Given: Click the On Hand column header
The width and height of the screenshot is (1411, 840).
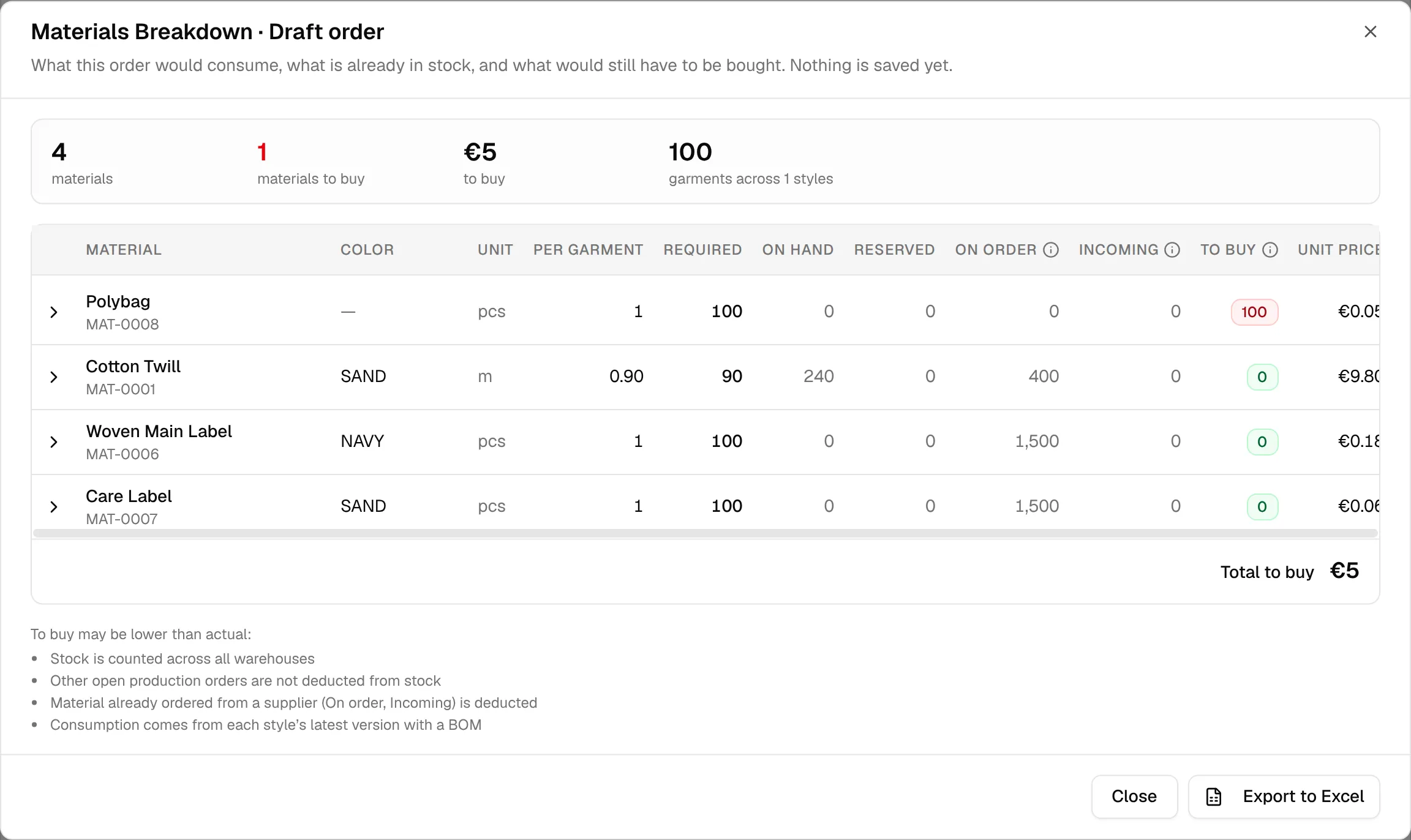Looking at the screenshot, I should pos(798,250).
